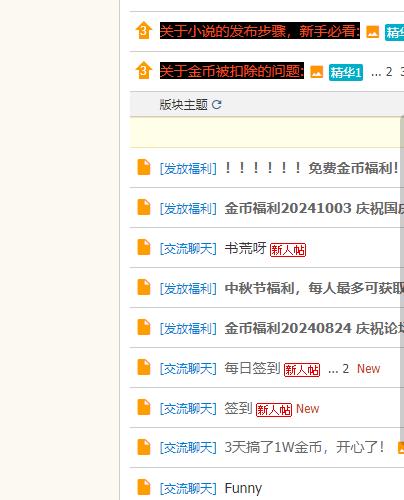Click the 精华1 badge on 金币被扣除 thread
The image size is (404, 500).
pyautogui.click(x=346, y=72)
